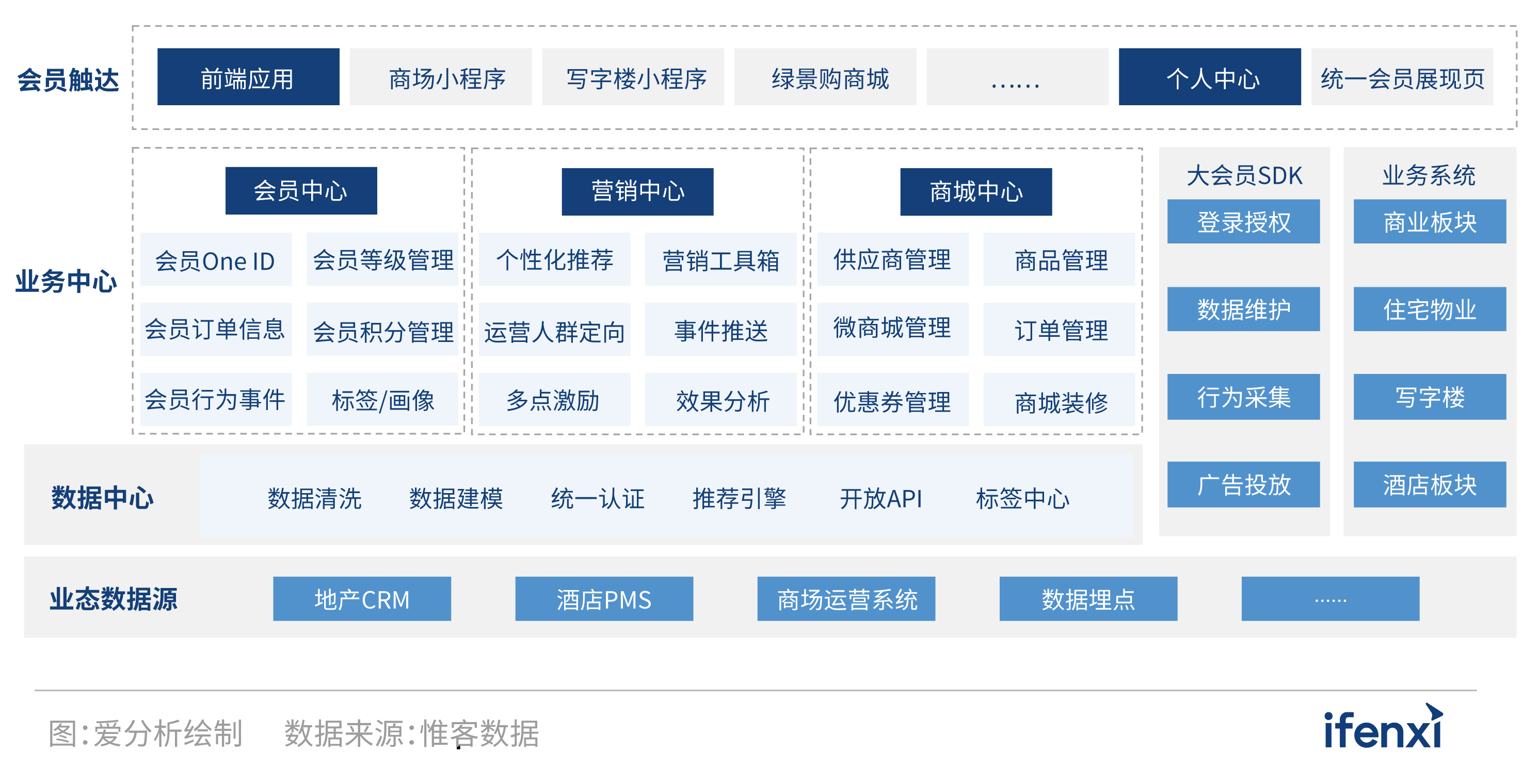The width and height of the screenshot is (1539, 784).
Task: Click the 地产CRM data source box
Action: click(361, 599)
